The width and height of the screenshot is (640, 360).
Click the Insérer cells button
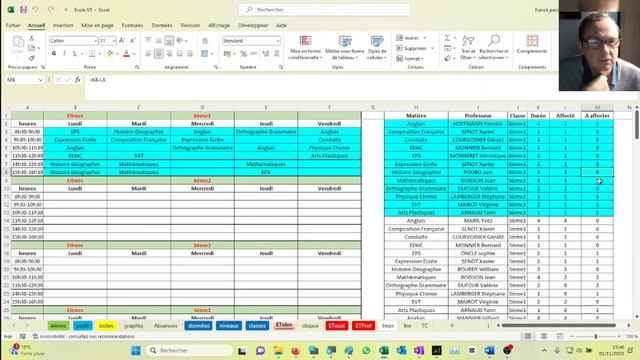[x=411, y=38]
